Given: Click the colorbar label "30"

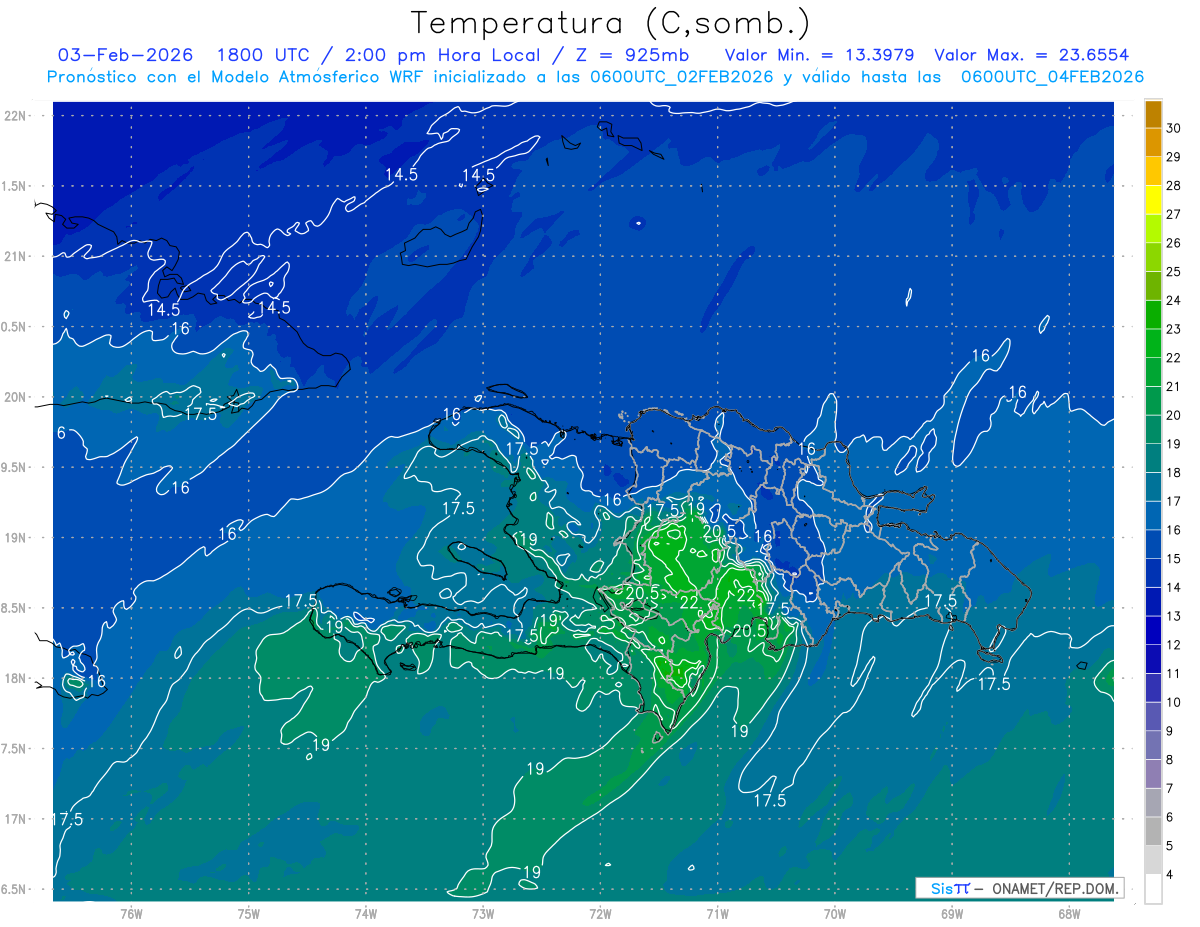Looking at the screenshot, I should 1174,128.
